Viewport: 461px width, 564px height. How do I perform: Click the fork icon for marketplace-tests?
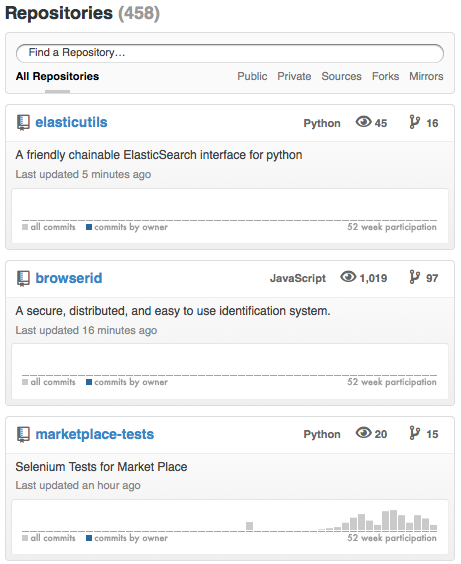click(x=414, y=433)
